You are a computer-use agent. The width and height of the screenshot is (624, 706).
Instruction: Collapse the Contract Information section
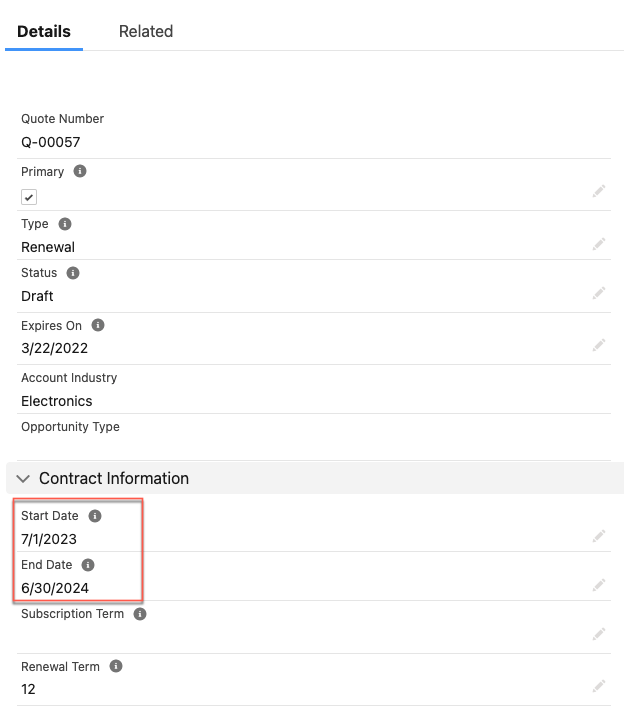[x=24, y=479]
